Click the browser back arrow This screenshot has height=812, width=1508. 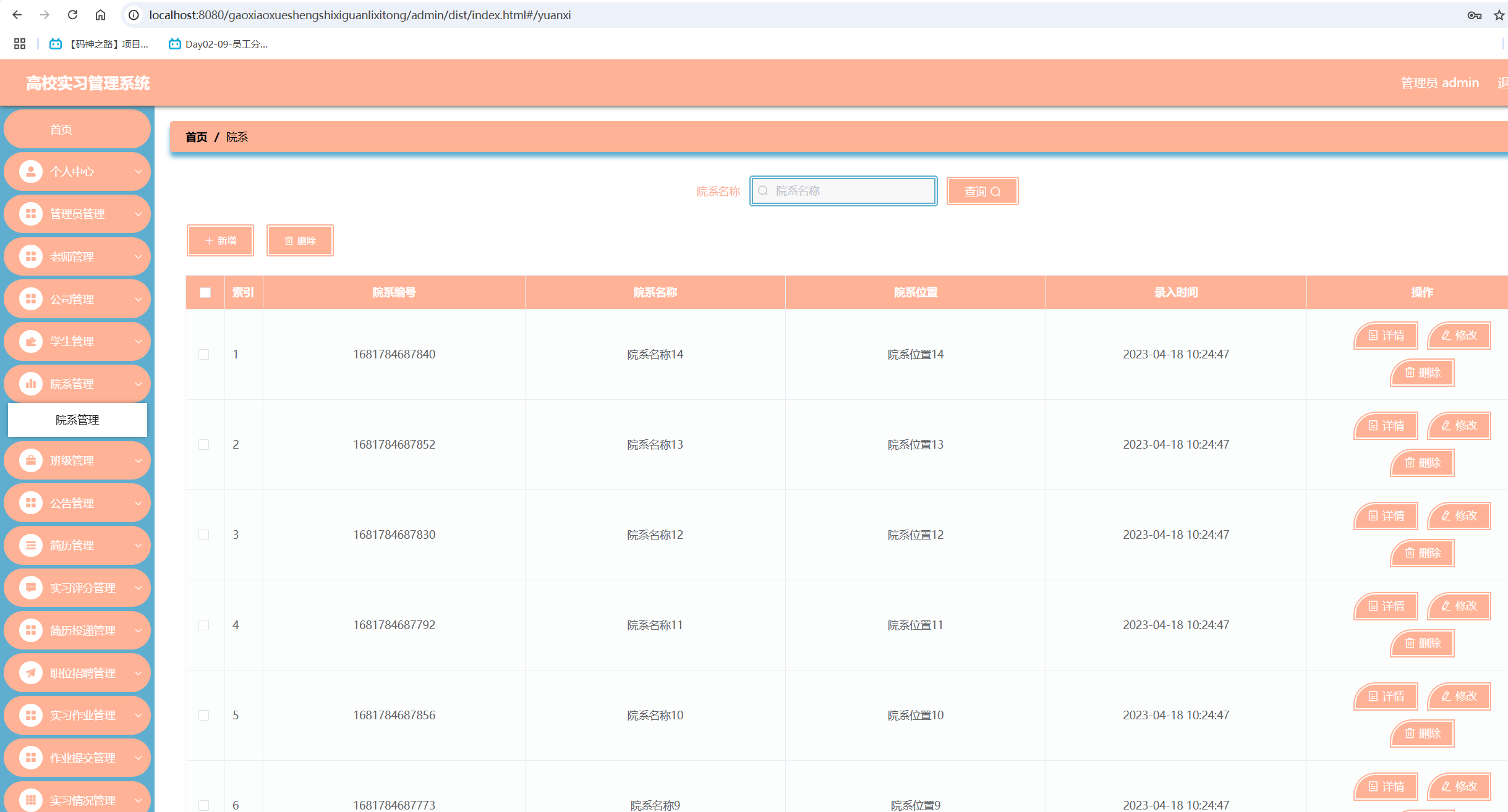pos(17,15)
